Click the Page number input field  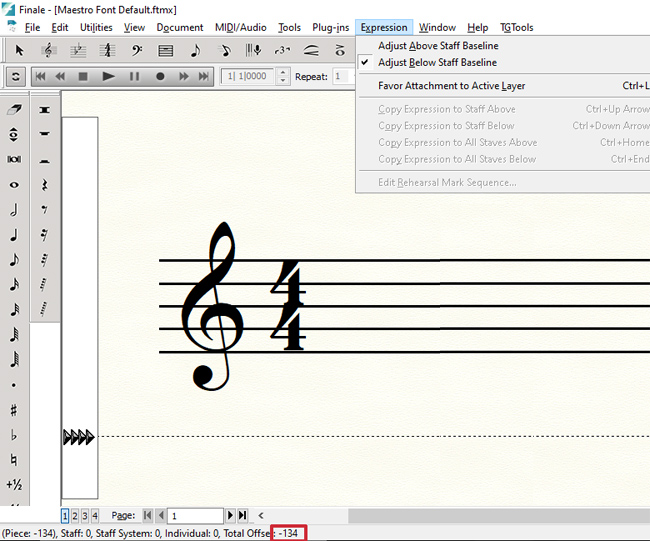pos(194,516)
